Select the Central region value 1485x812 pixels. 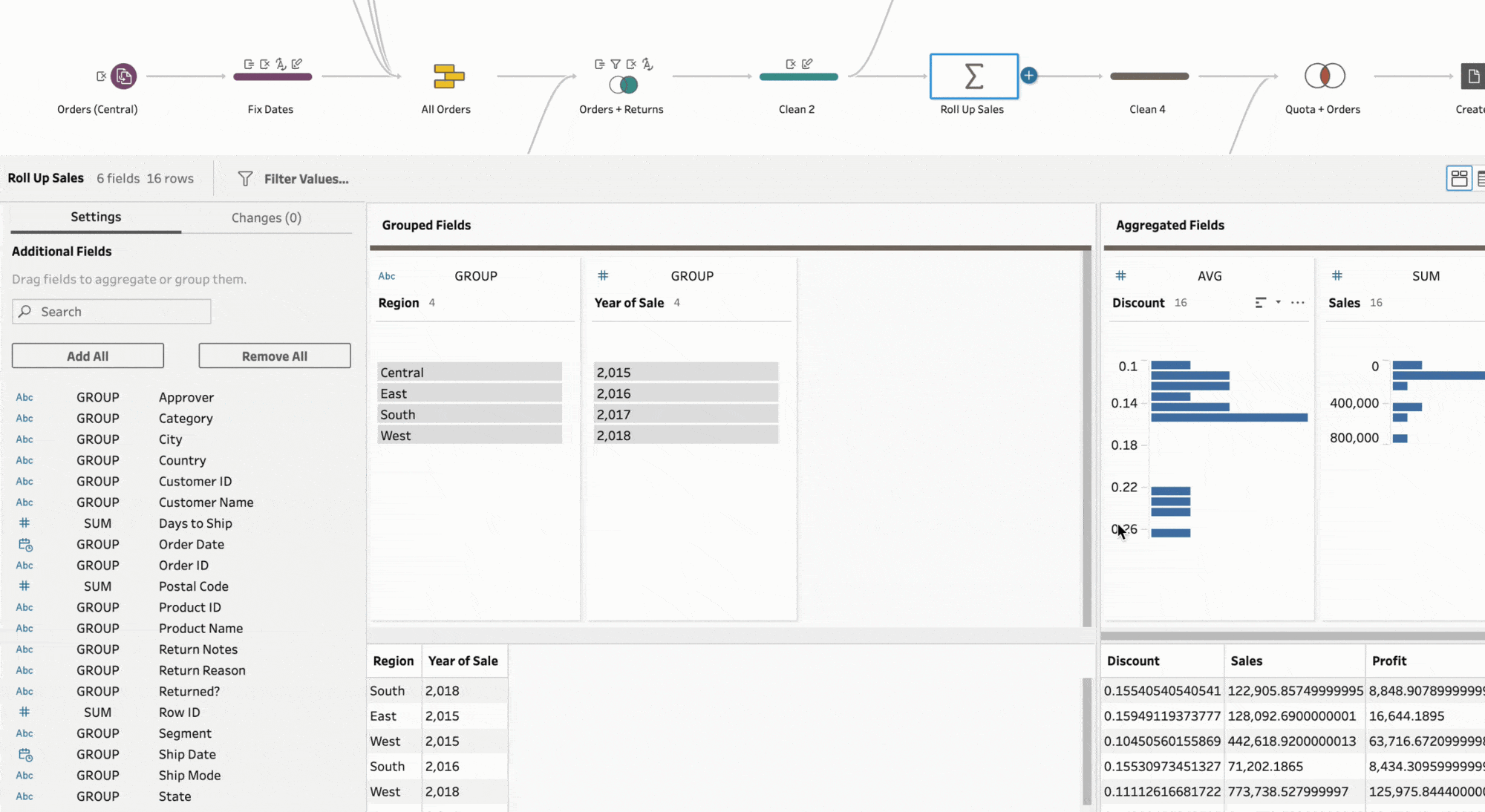(x=469, y=373)
